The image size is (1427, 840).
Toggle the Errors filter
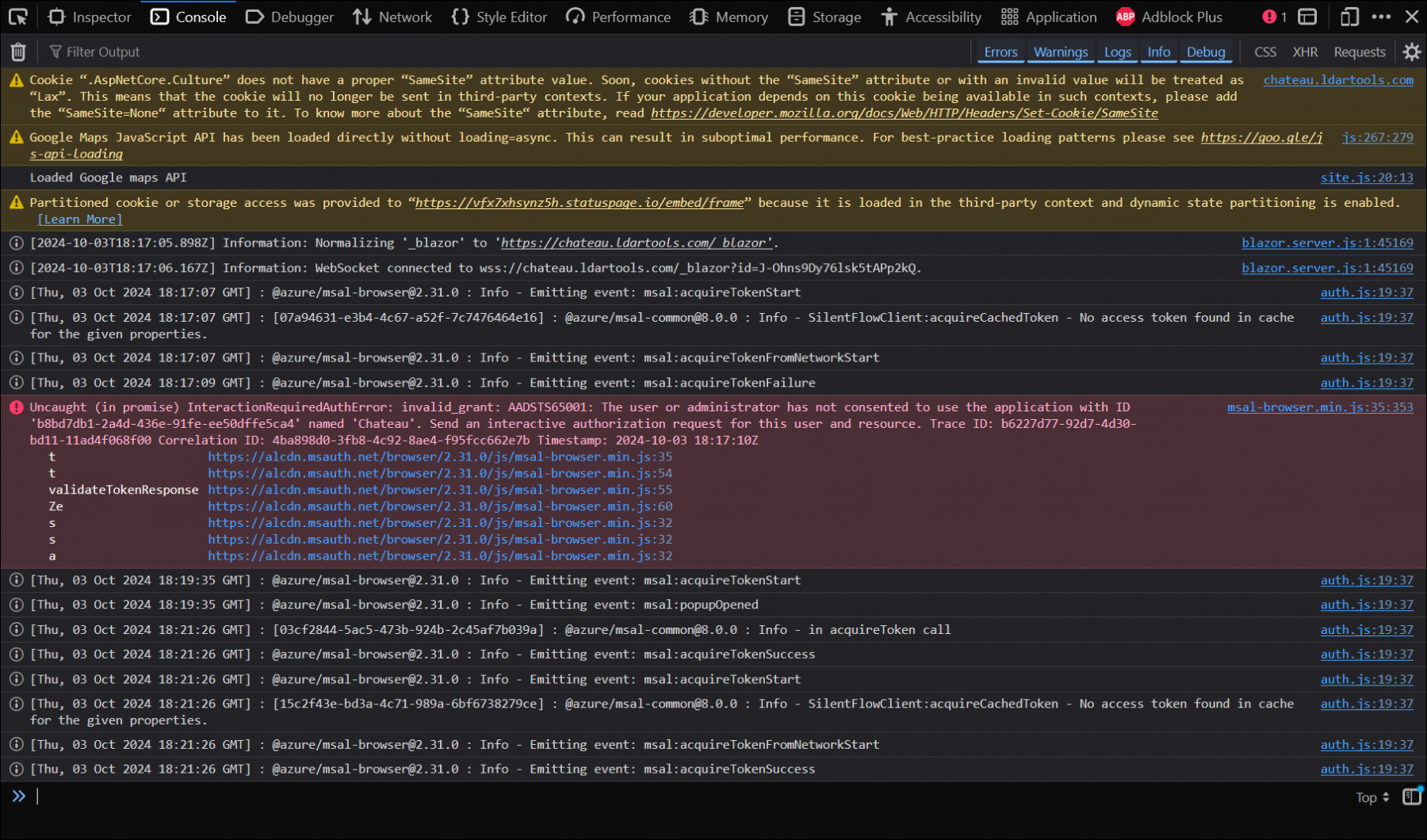click(x=1000, y=52)
